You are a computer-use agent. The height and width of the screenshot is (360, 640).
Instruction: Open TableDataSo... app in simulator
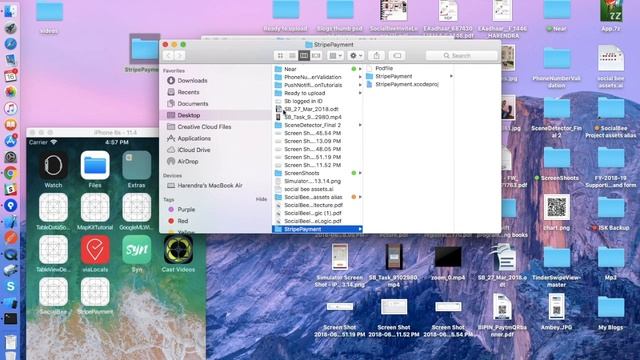click(53, 208)
